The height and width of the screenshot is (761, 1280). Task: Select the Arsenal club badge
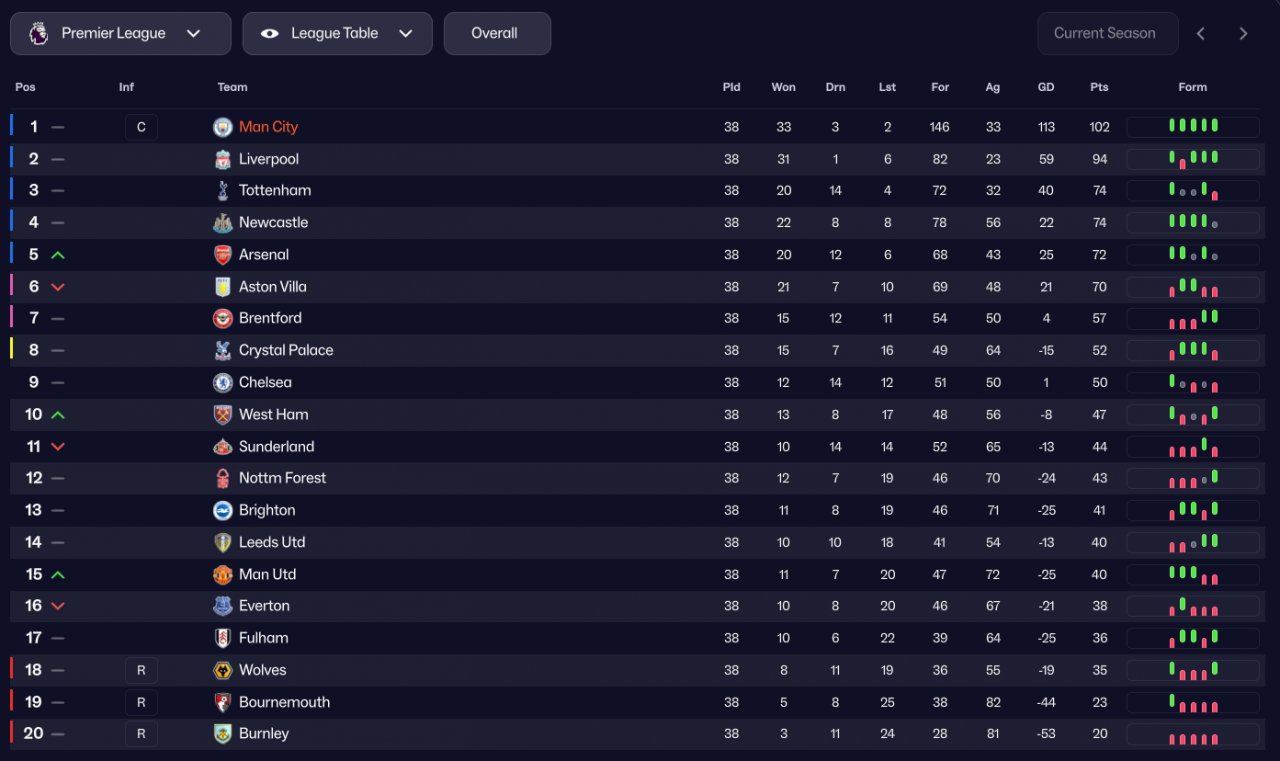223,255
